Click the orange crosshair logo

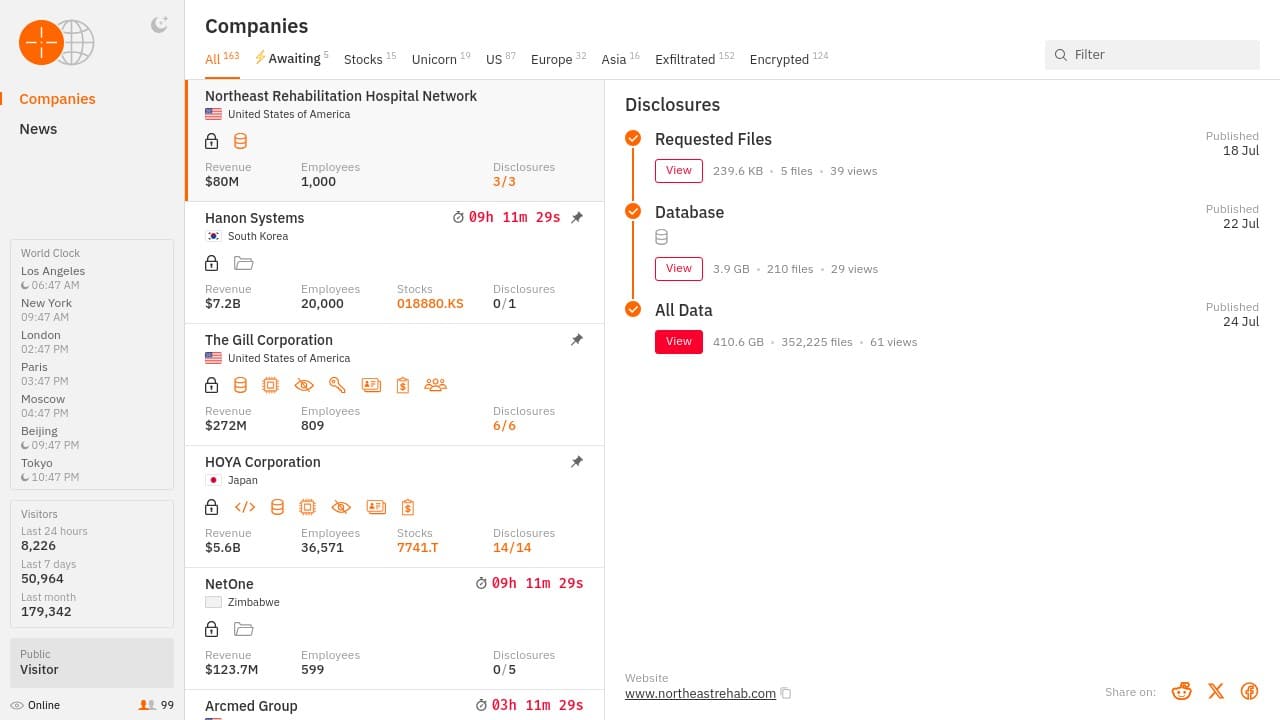coord(41,42)
